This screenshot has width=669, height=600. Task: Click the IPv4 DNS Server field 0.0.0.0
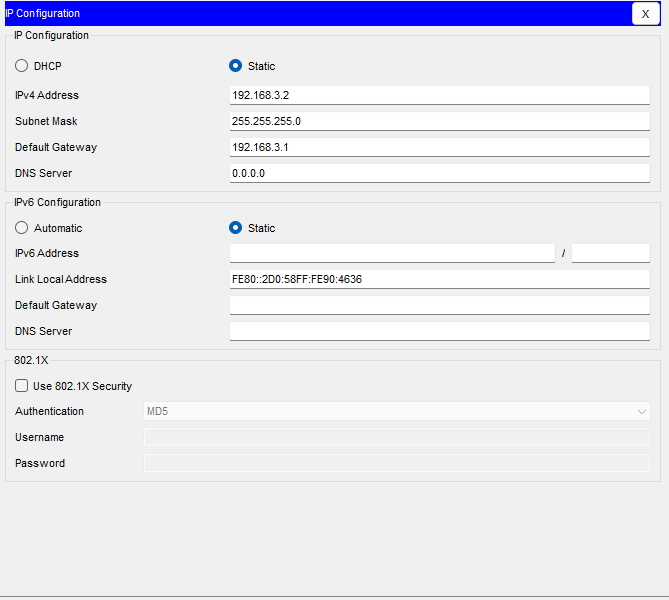coord(439,173)
